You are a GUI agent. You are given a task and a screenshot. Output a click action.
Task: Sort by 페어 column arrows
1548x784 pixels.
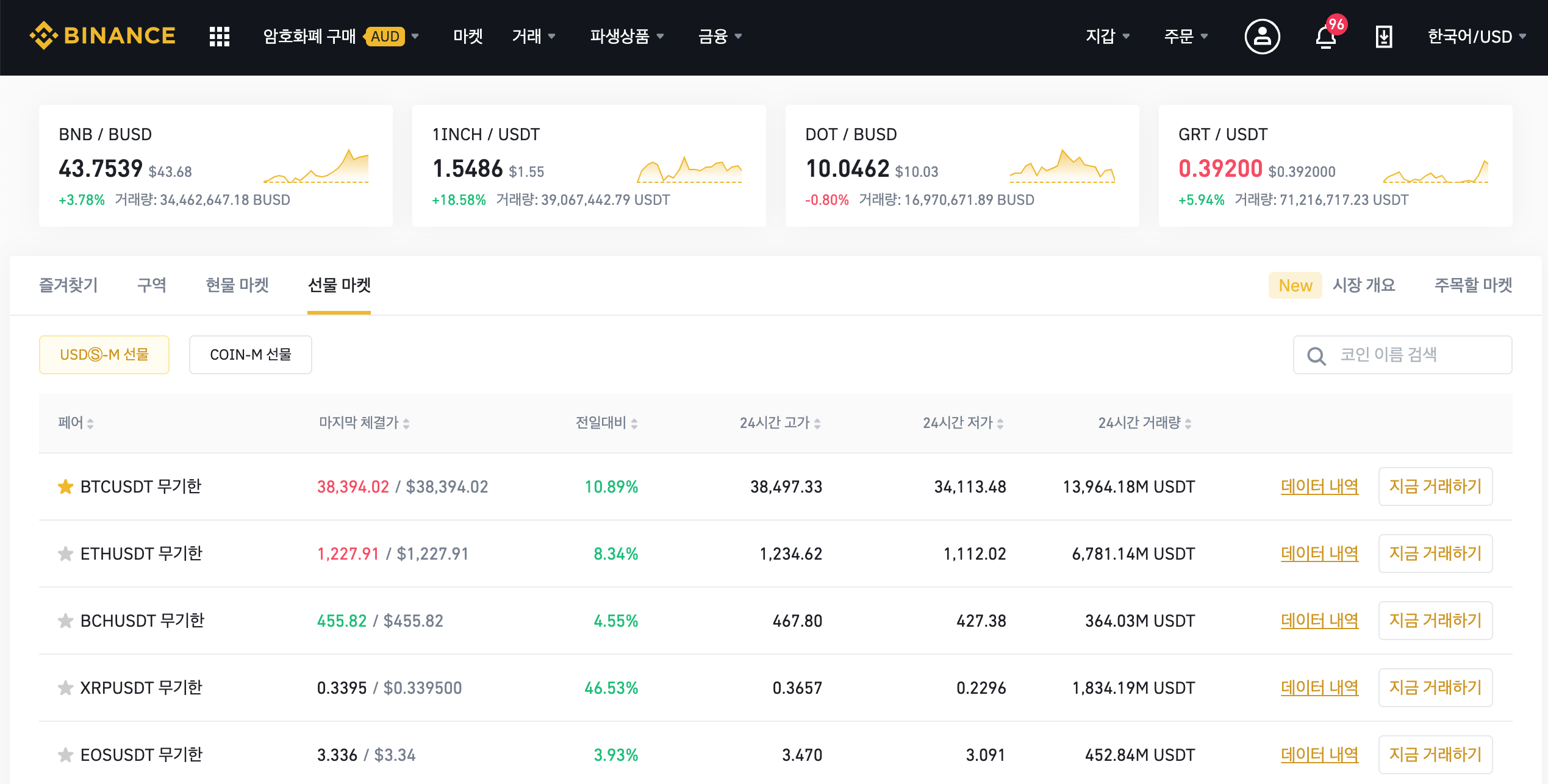[90, 423]
